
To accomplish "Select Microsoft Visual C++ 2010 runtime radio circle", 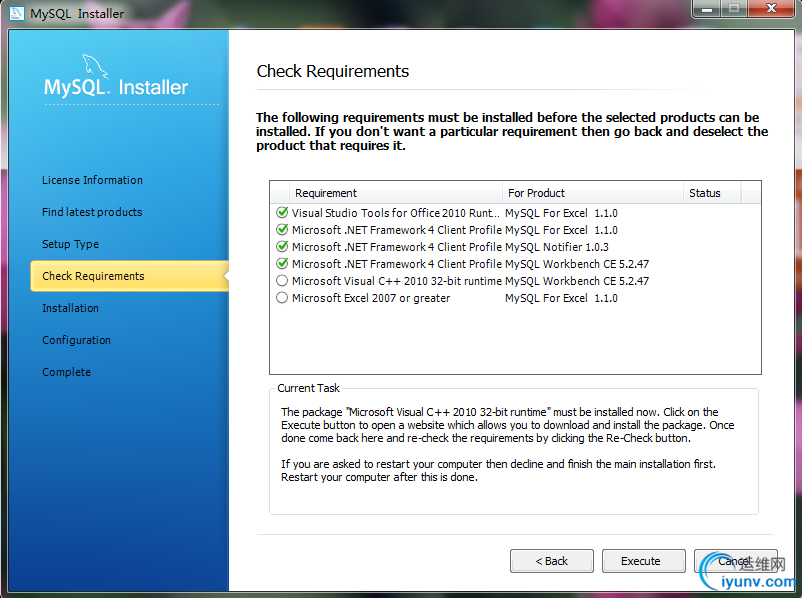I will click(282, 281).
